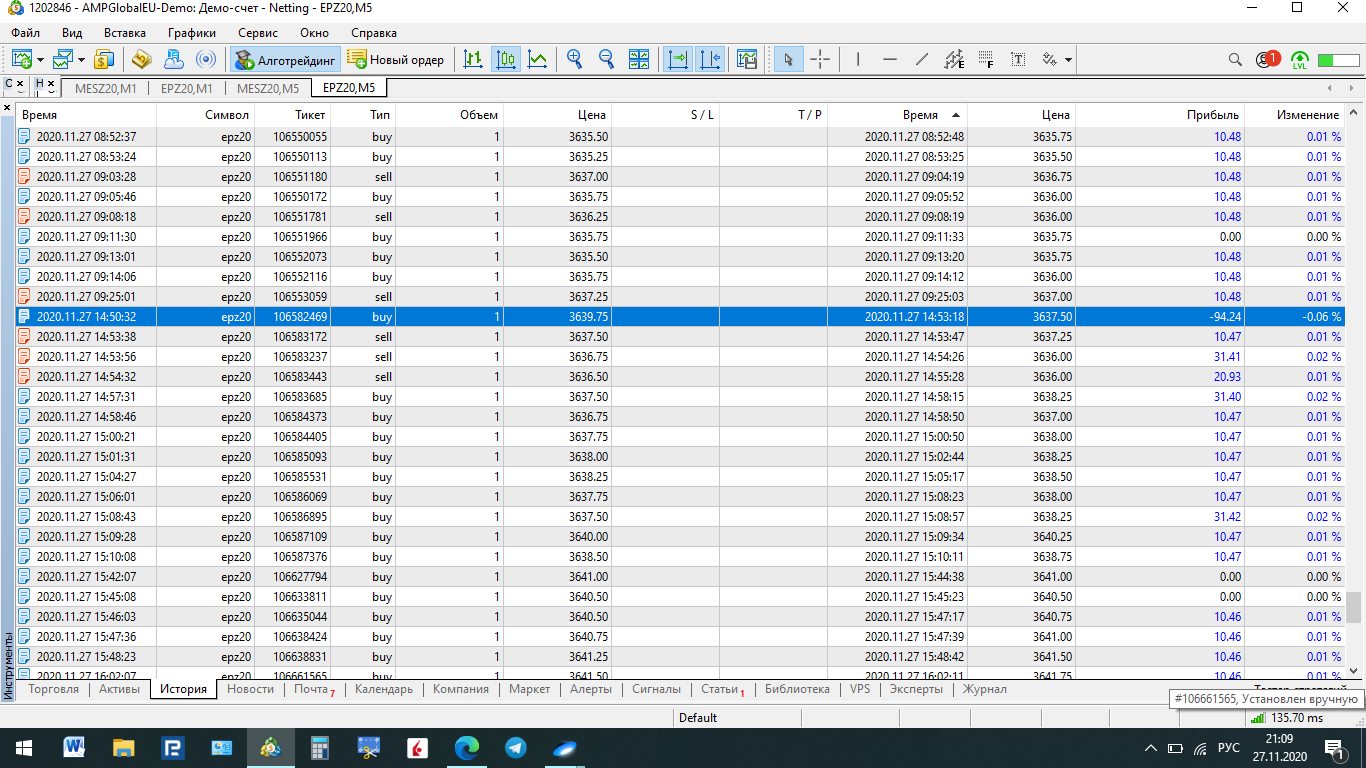Close the toolbox panel with X button
The height and width of the screenshot is (768, 1366).
coord(7,107)
